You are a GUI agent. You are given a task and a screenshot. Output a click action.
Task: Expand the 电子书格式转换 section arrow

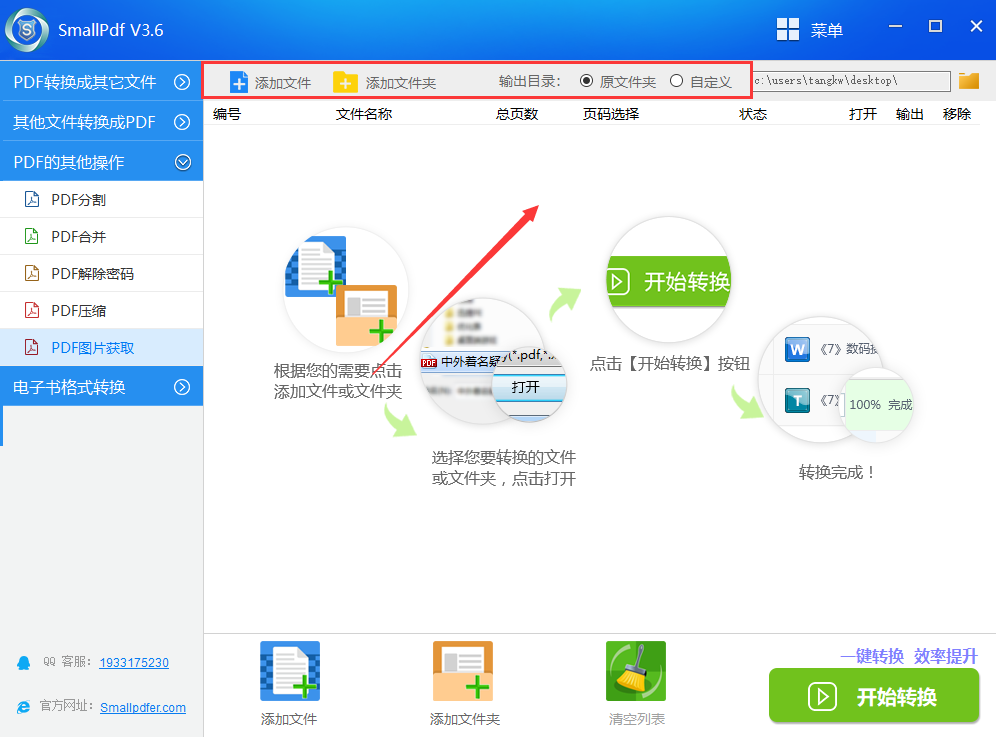coord(182,387)
